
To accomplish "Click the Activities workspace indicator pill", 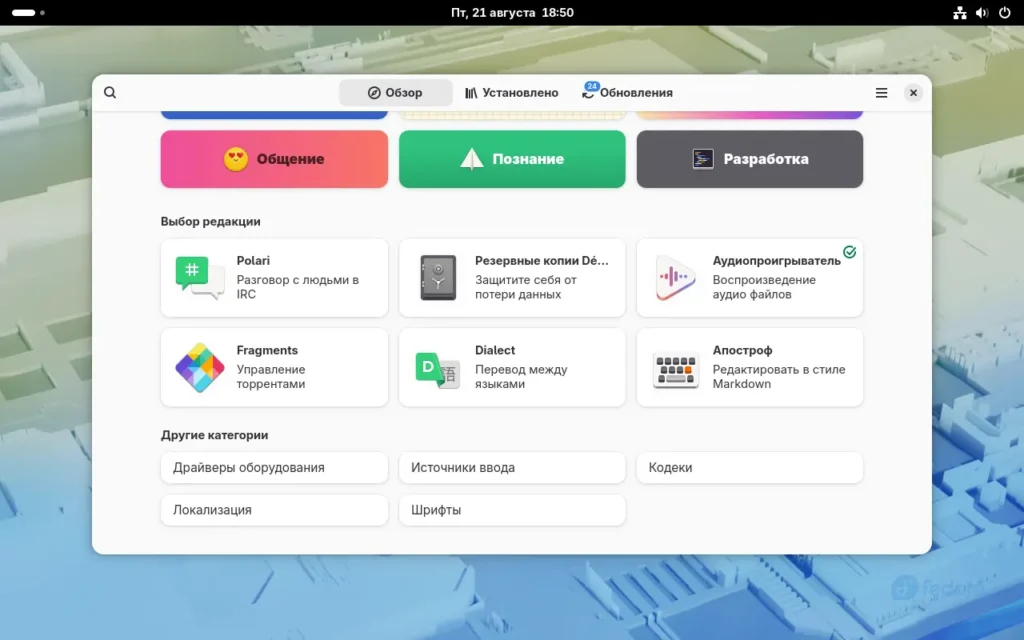I will click(24, 12).
